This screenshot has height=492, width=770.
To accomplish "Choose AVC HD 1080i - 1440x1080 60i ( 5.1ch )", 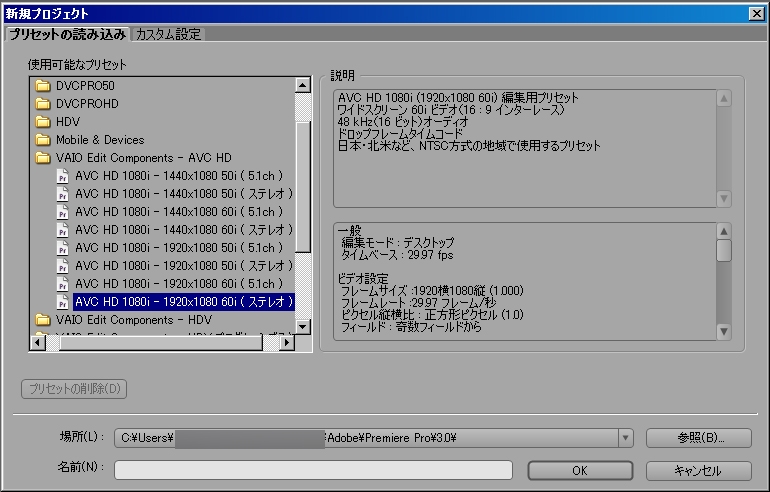I will click(x=179, y=212).
